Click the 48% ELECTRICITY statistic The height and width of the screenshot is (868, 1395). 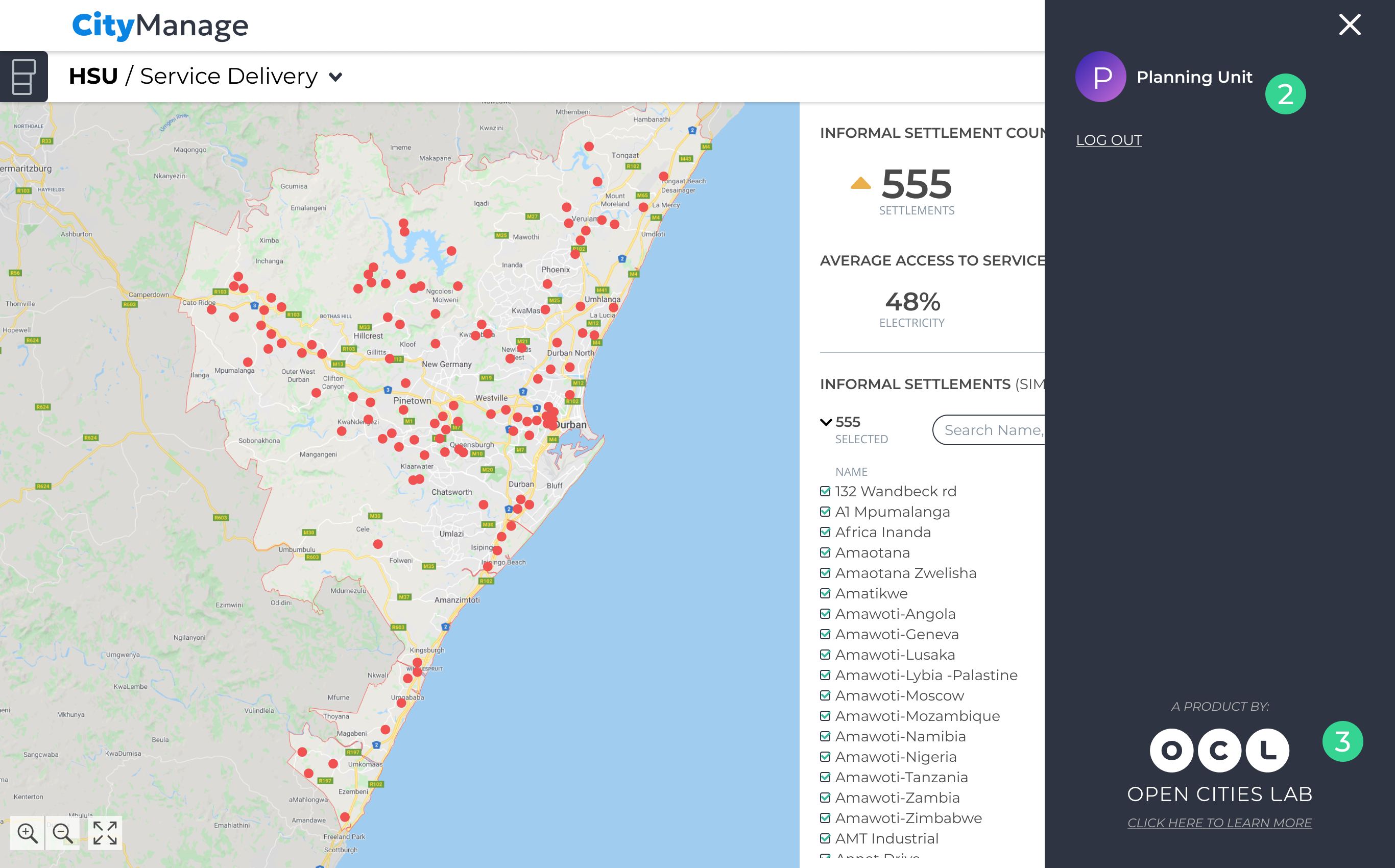click(x=912, y=309)
